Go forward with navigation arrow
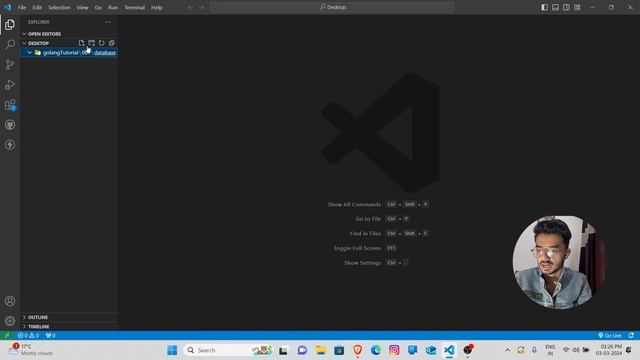 [x=202, y=7]
